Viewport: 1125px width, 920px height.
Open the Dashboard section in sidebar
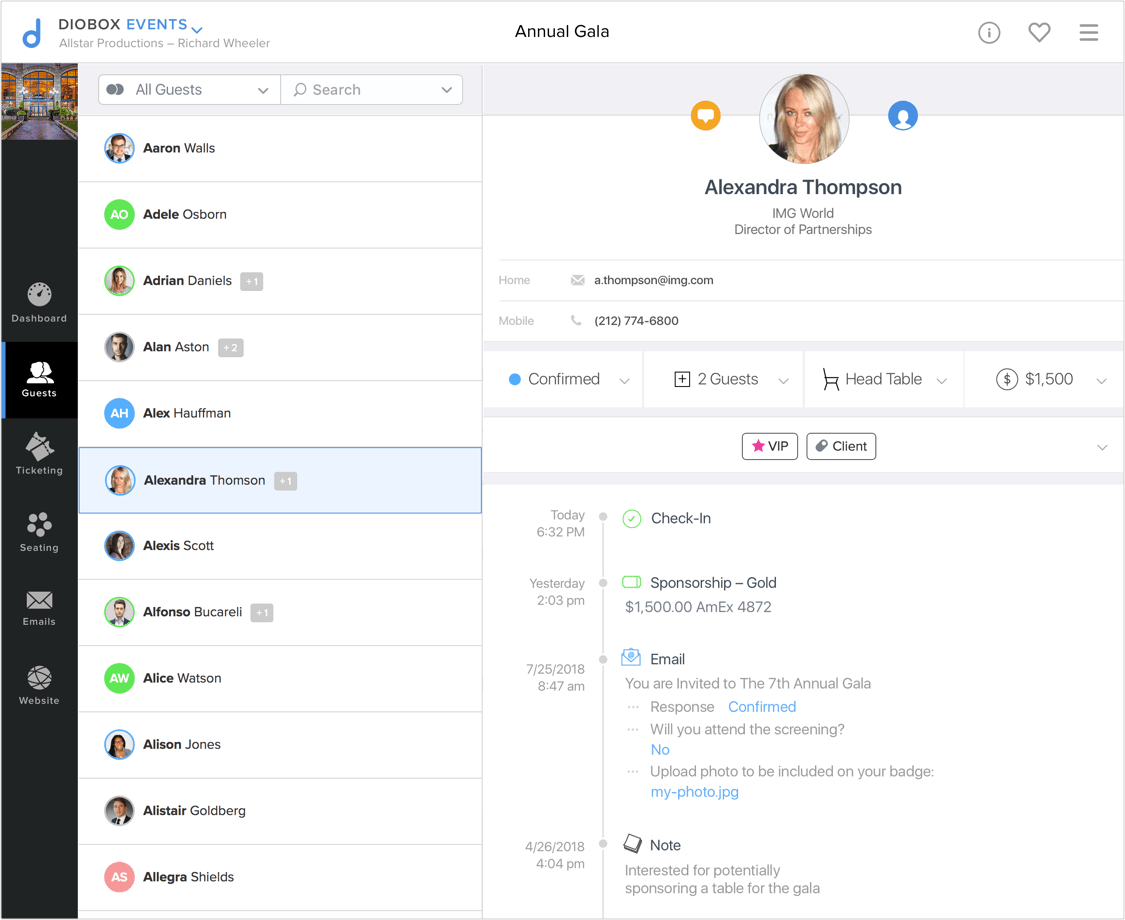point(39,302)
